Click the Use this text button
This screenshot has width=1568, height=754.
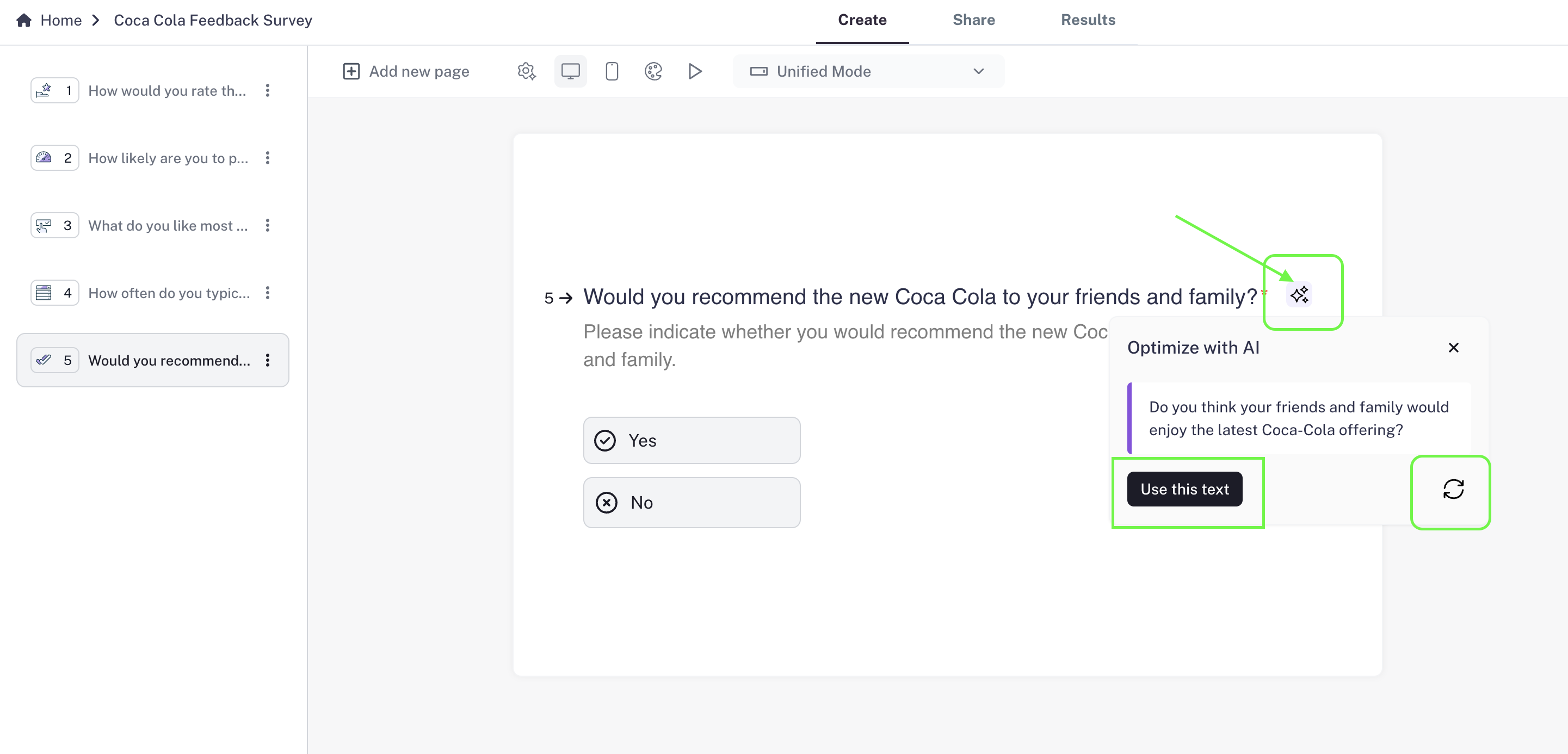tap(1184, 489)
